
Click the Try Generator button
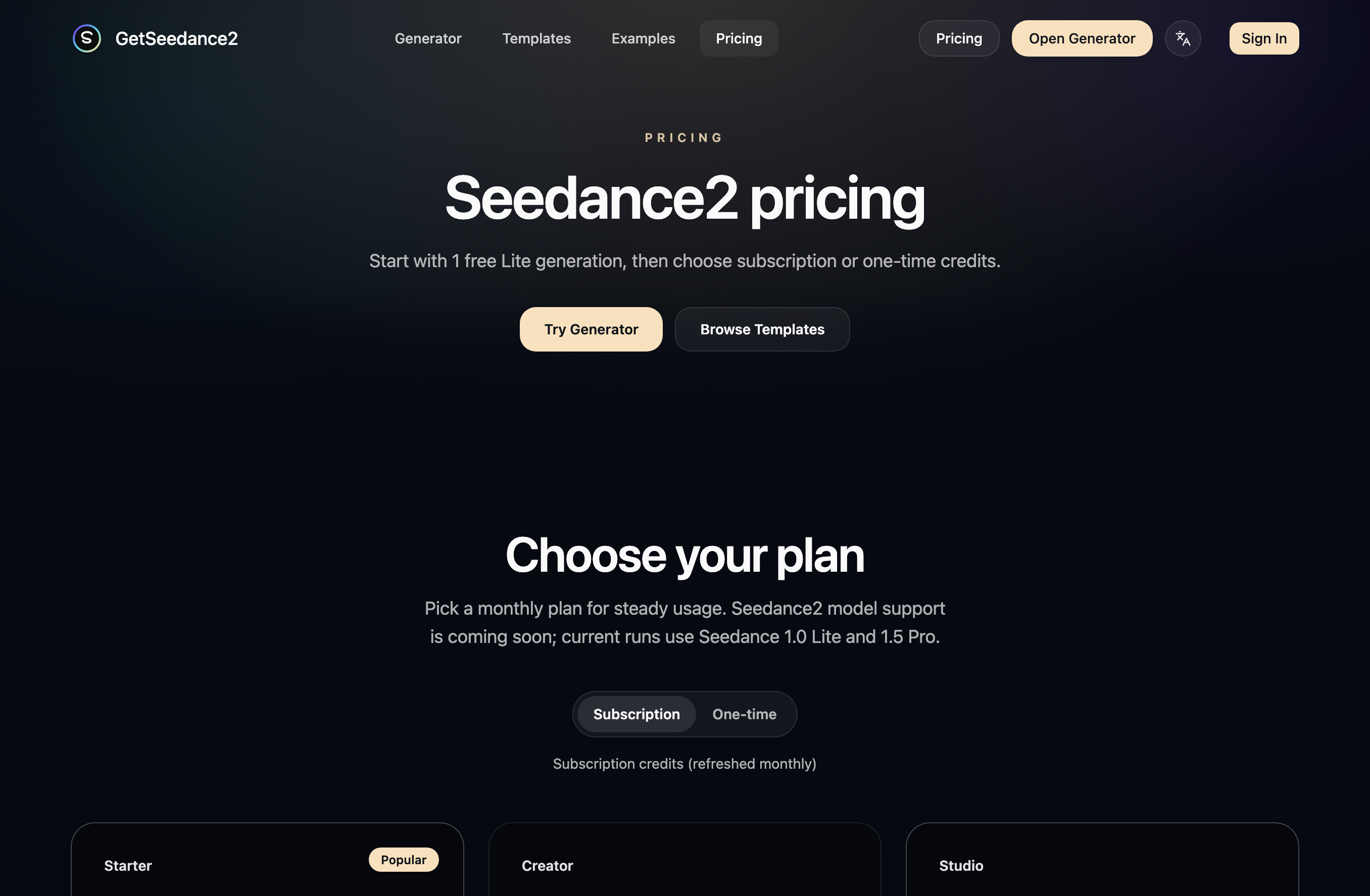pyautogui.click(x=591, y=329)
